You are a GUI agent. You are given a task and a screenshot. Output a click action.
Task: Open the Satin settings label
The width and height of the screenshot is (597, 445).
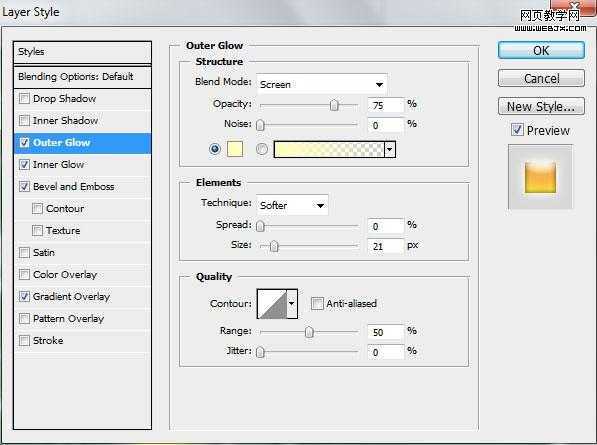point(44,252)
